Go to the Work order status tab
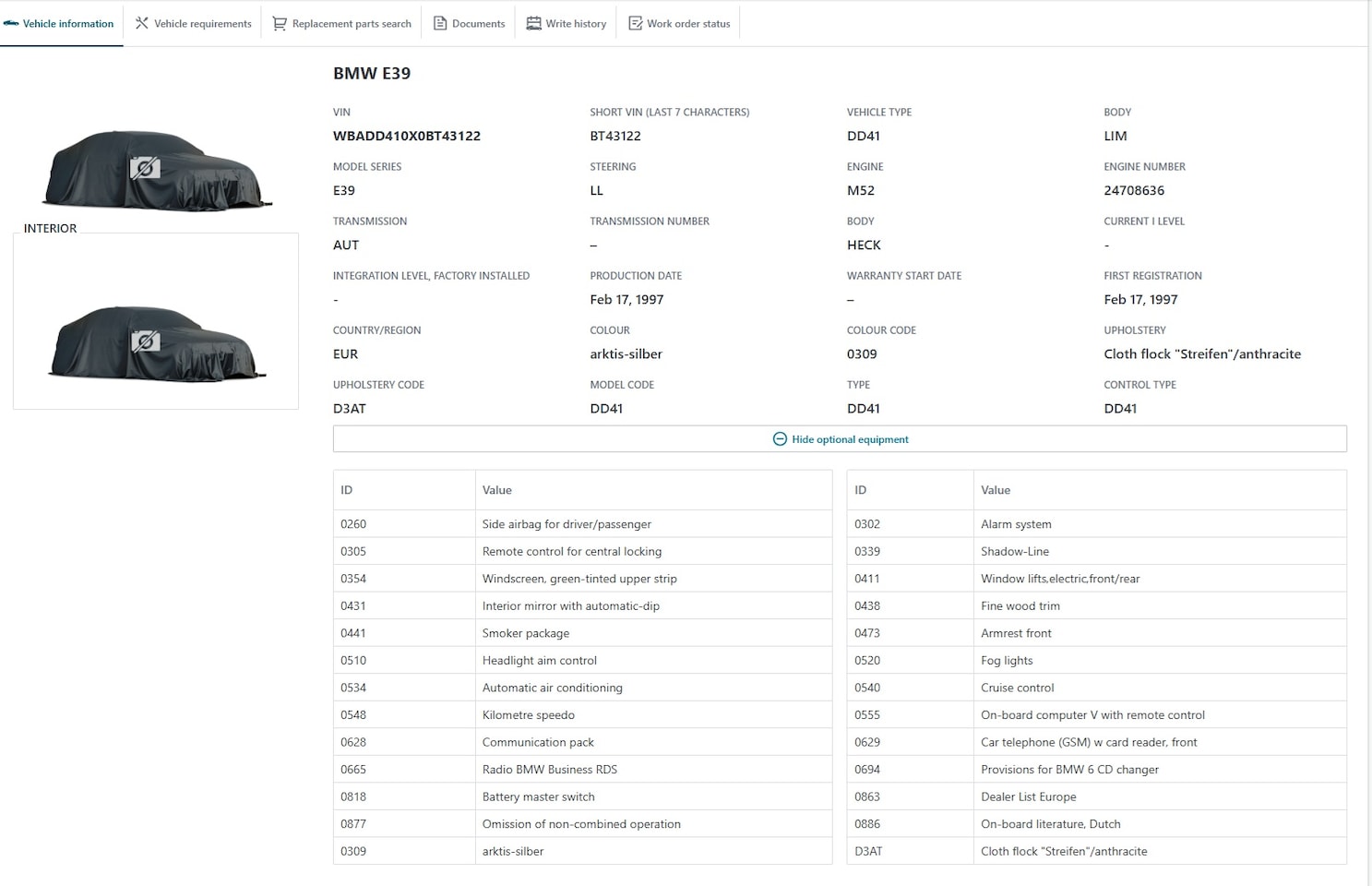 point(687,23)
